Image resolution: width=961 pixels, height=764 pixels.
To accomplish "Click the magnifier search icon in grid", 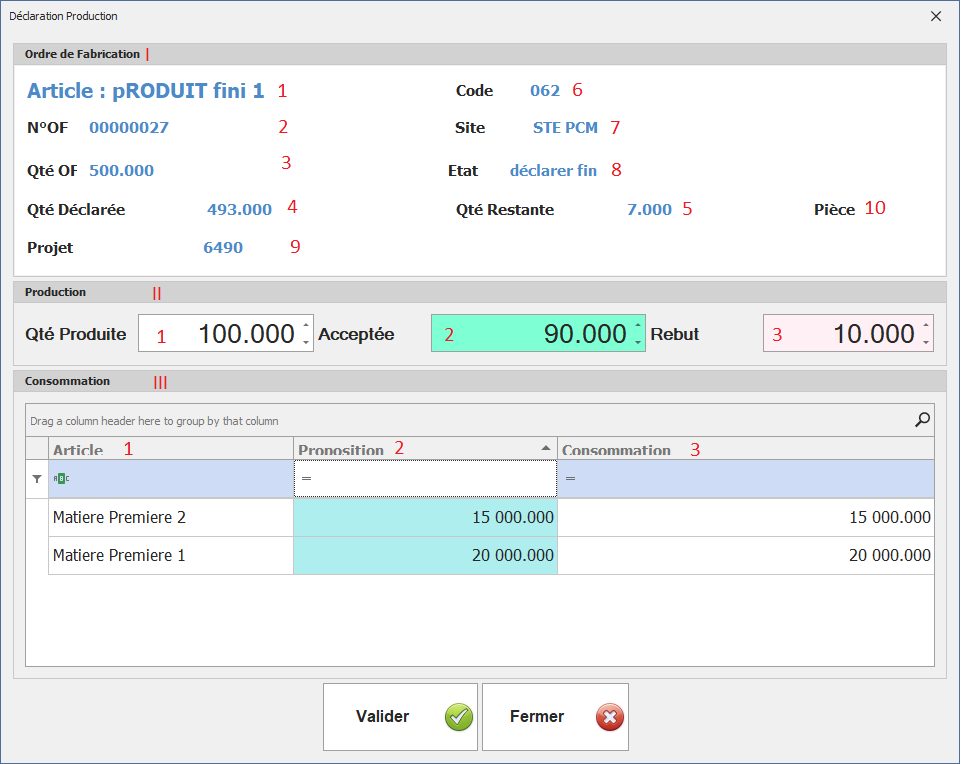I will coord(922,420).
